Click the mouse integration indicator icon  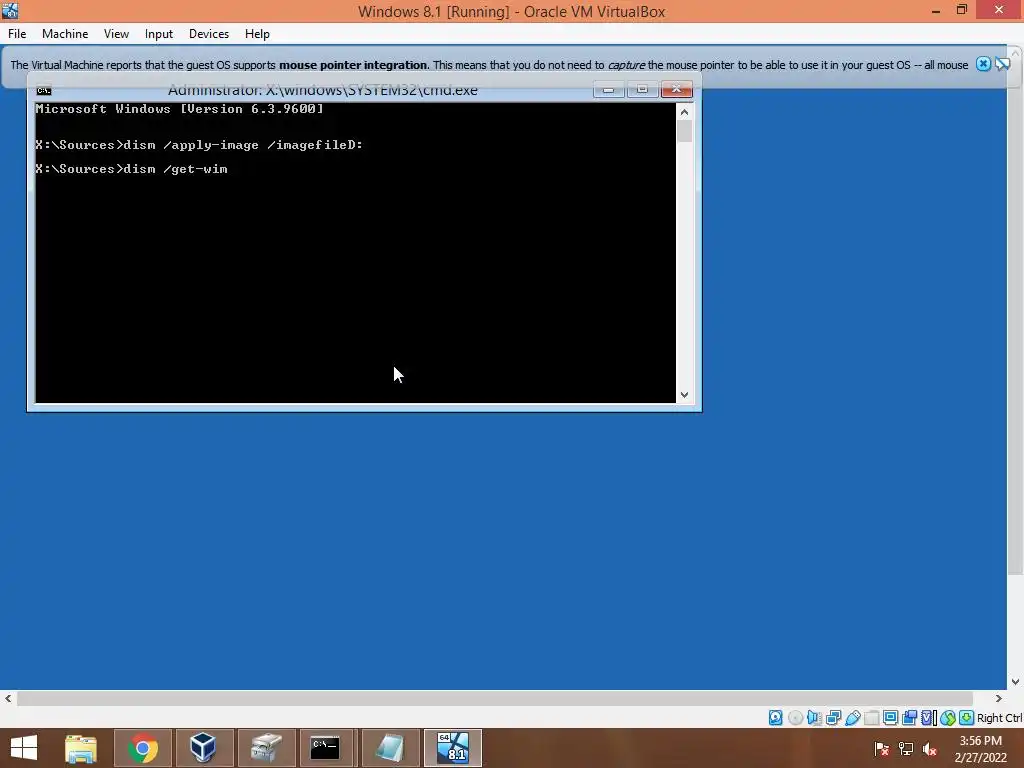tap(948, 718)
